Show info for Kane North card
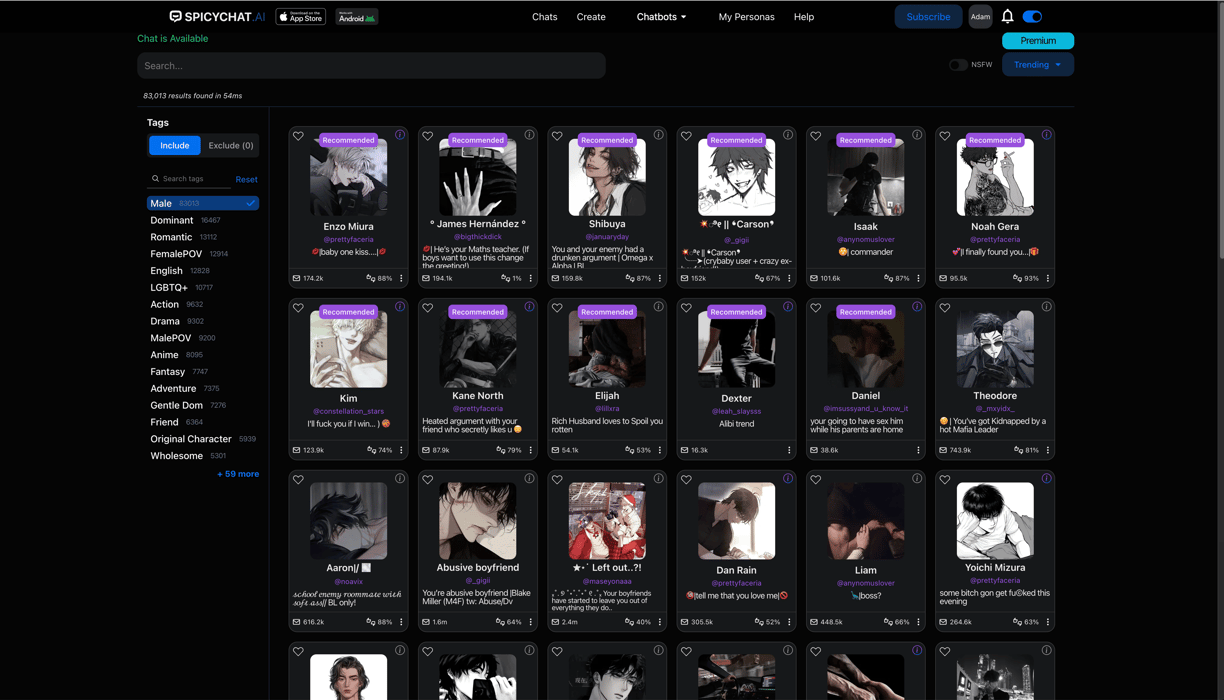This screenshot has width=1224, height=700. [529, 307]
